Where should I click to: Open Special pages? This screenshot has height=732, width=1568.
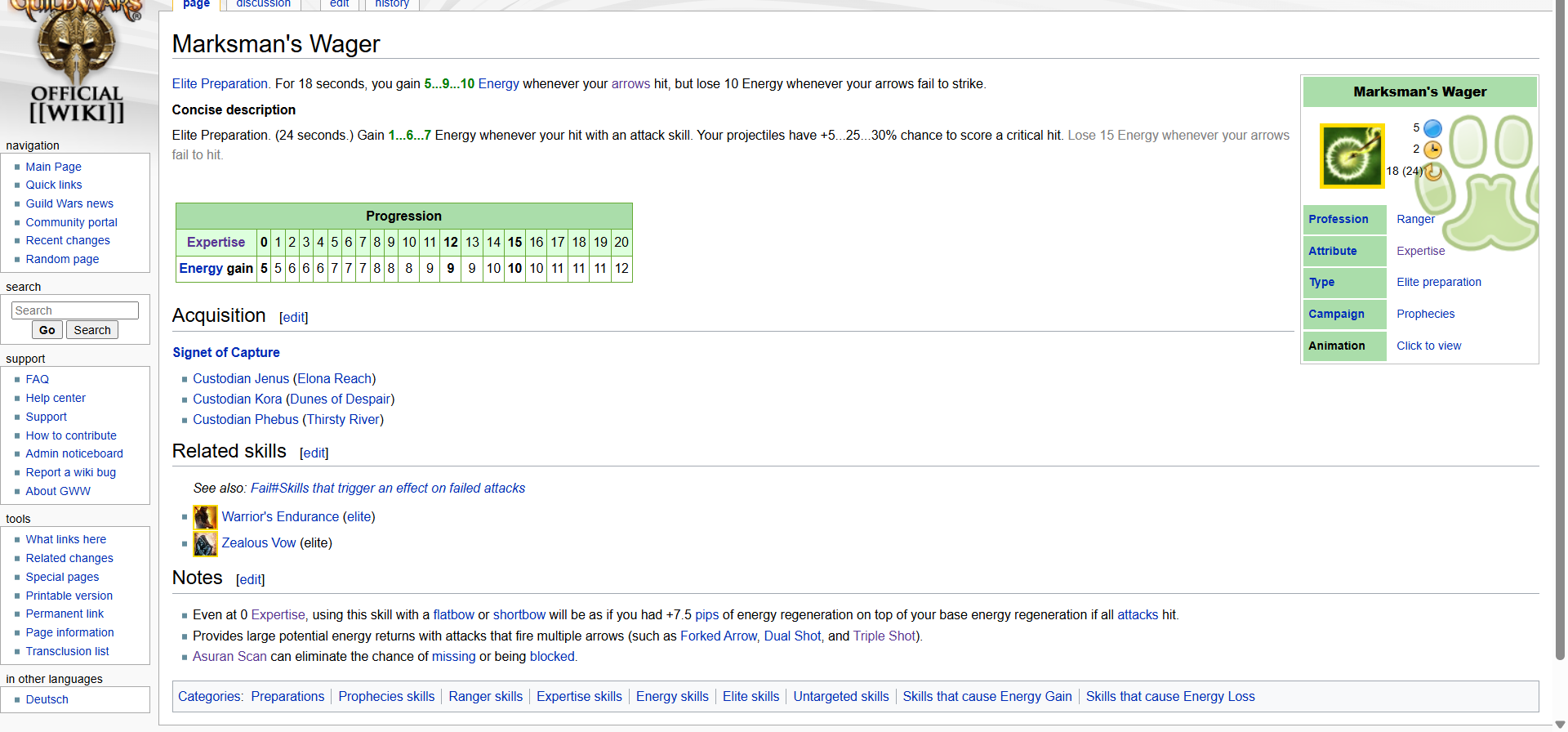click(x=62, y=577)
